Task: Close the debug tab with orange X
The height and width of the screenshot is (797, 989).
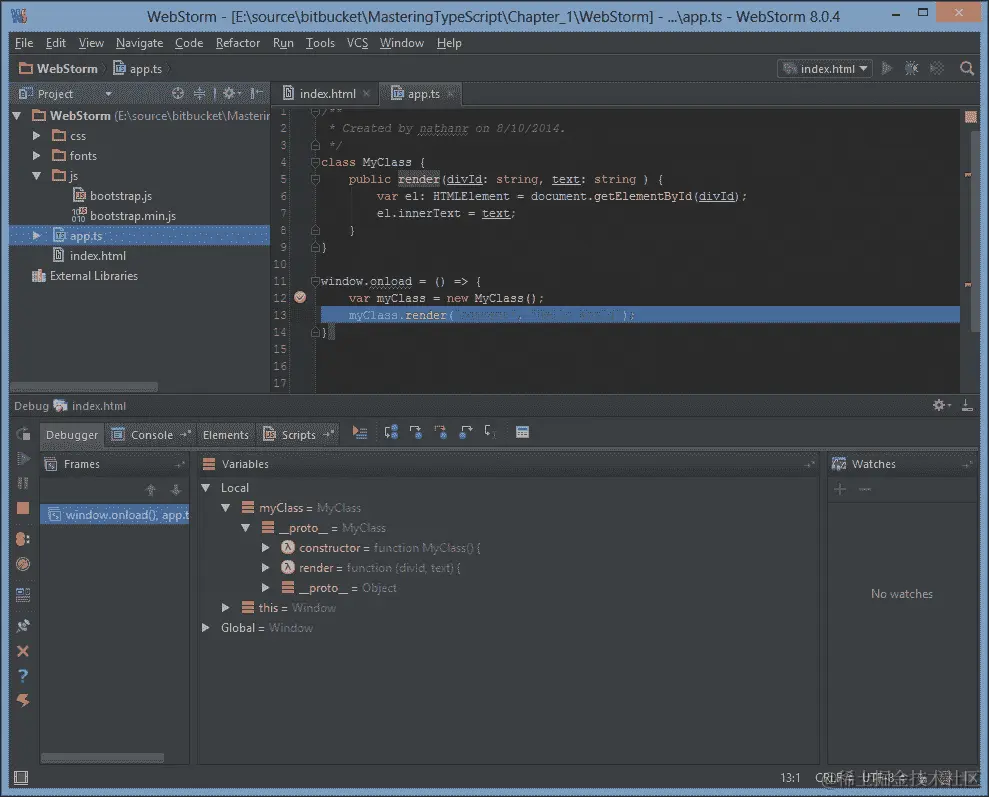Action: tap(23, 651)
